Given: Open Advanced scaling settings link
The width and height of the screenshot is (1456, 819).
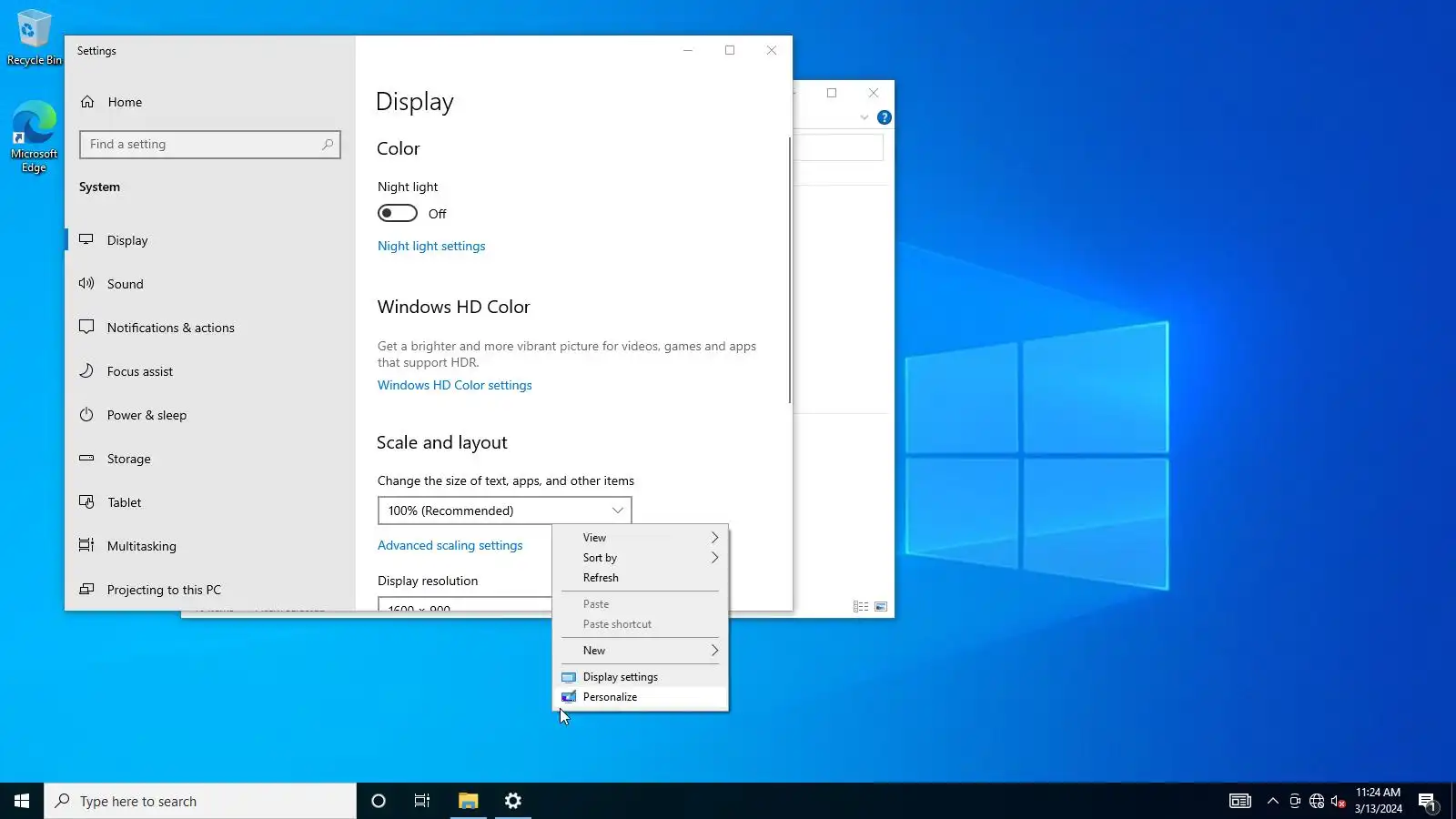Looking at the screenshot, I should [450, 545].
